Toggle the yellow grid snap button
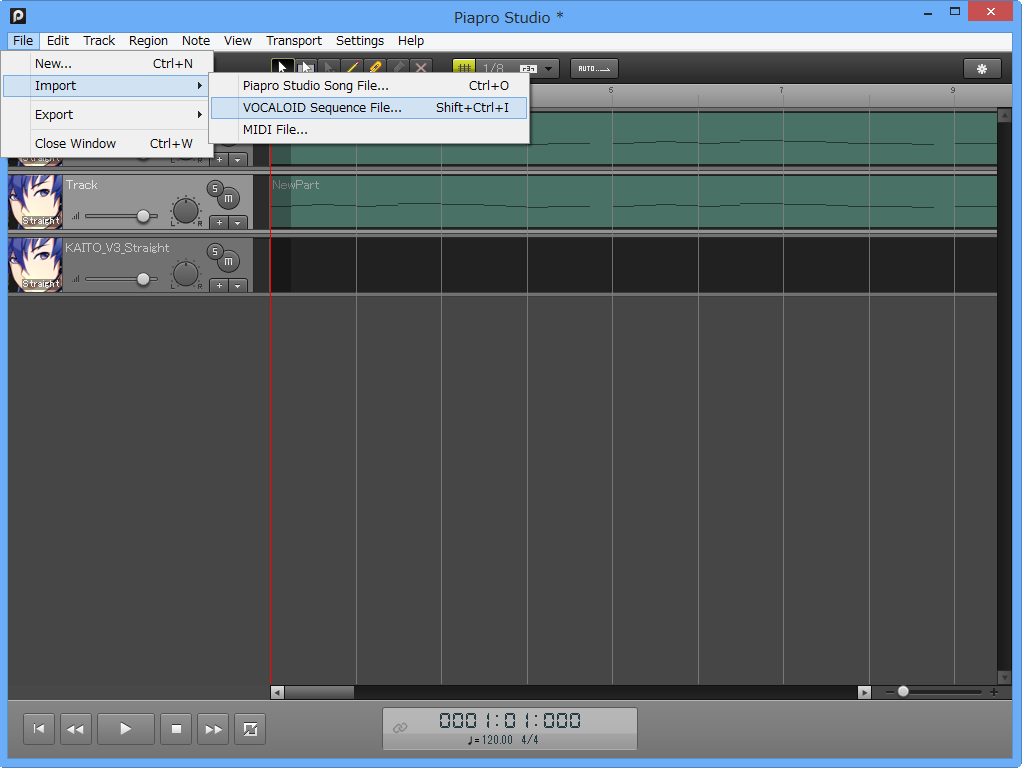 (464, 68)
